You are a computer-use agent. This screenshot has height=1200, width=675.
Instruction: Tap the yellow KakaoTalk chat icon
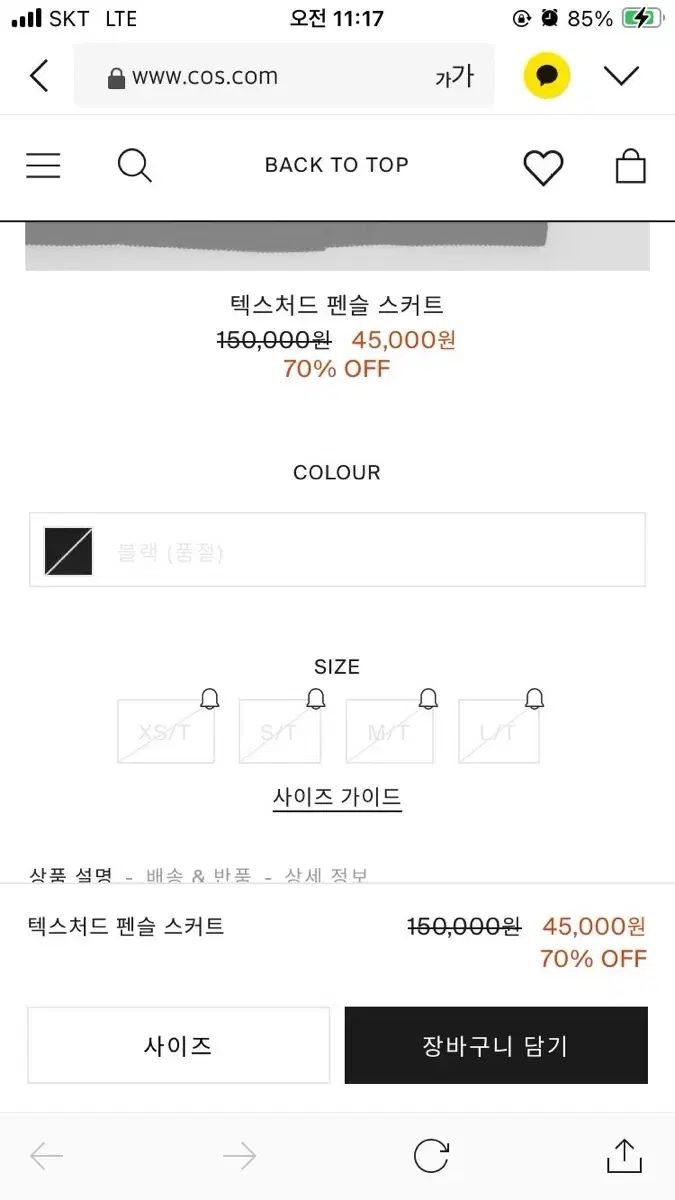(x=547, y=76)
